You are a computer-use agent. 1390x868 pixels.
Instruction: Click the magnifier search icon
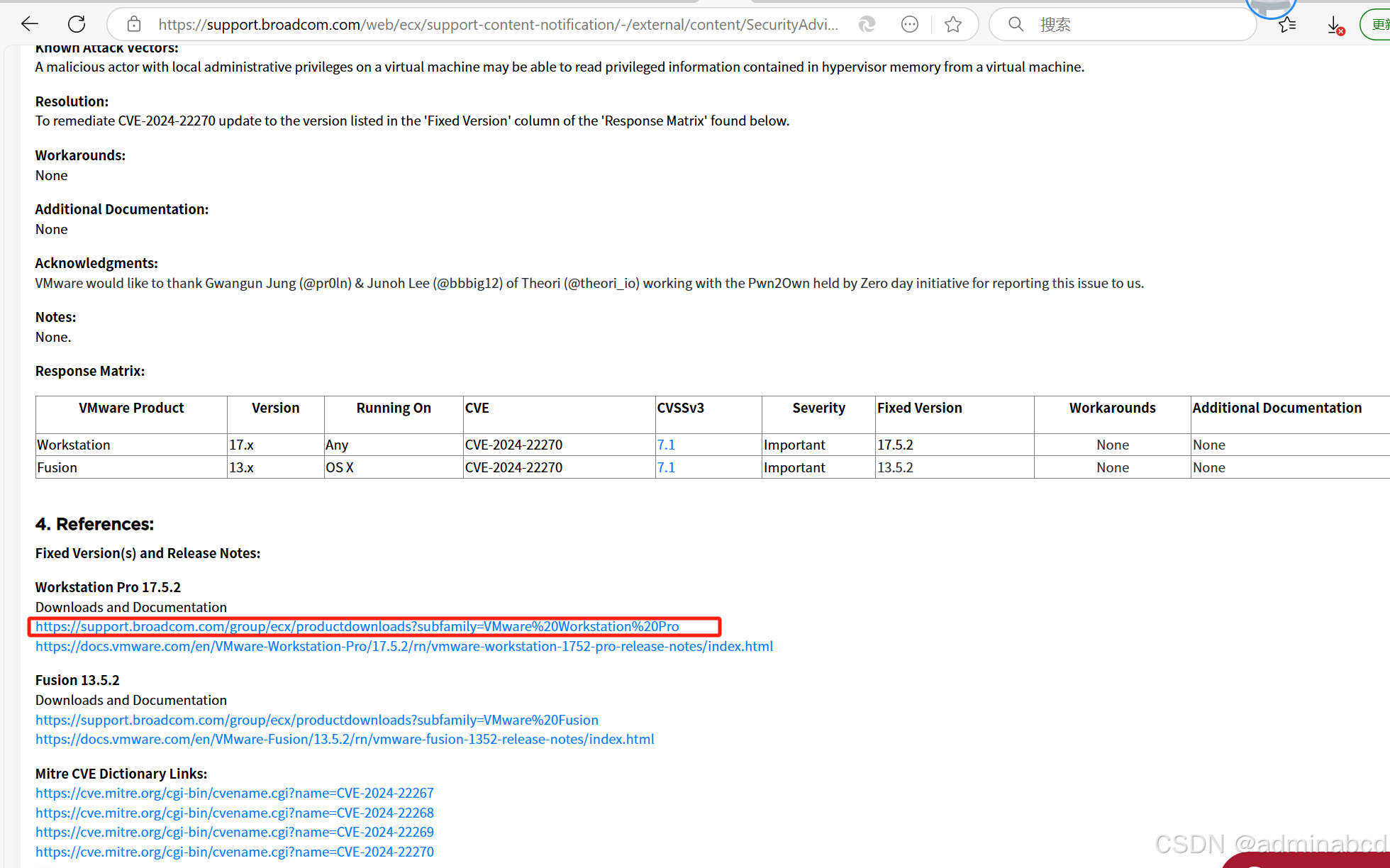coord(1016,25)
